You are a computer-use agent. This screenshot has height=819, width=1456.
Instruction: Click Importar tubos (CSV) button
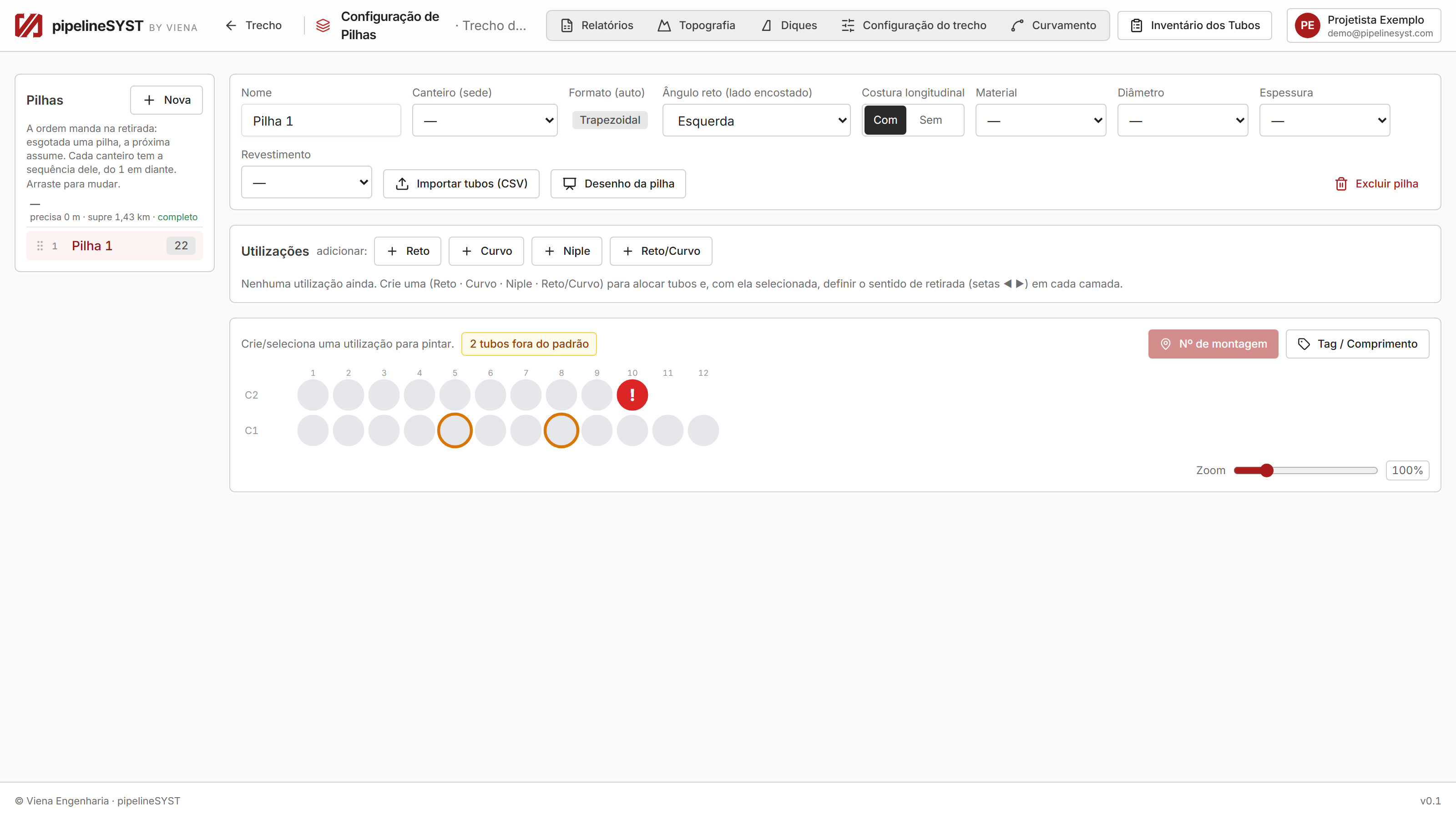(x=461, y=184)
